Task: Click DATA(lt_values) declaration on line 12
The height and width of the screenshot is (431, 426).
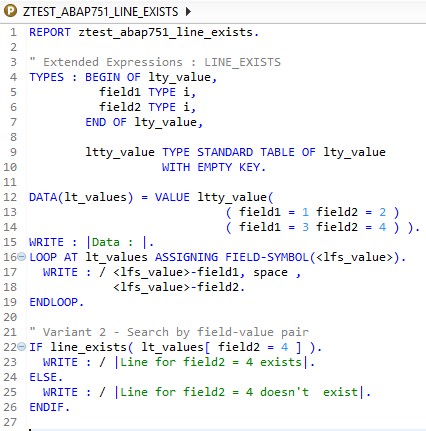Action: [81, 197]
